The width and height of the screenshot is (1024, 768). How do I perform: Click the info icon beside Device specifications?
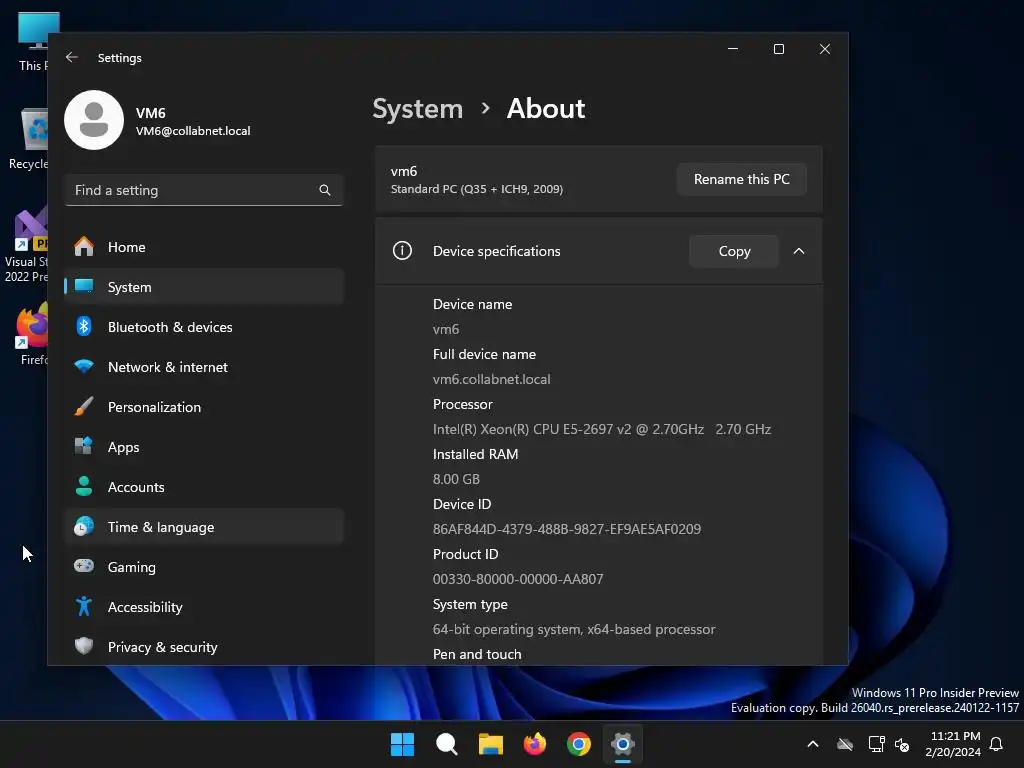[402, 251]
